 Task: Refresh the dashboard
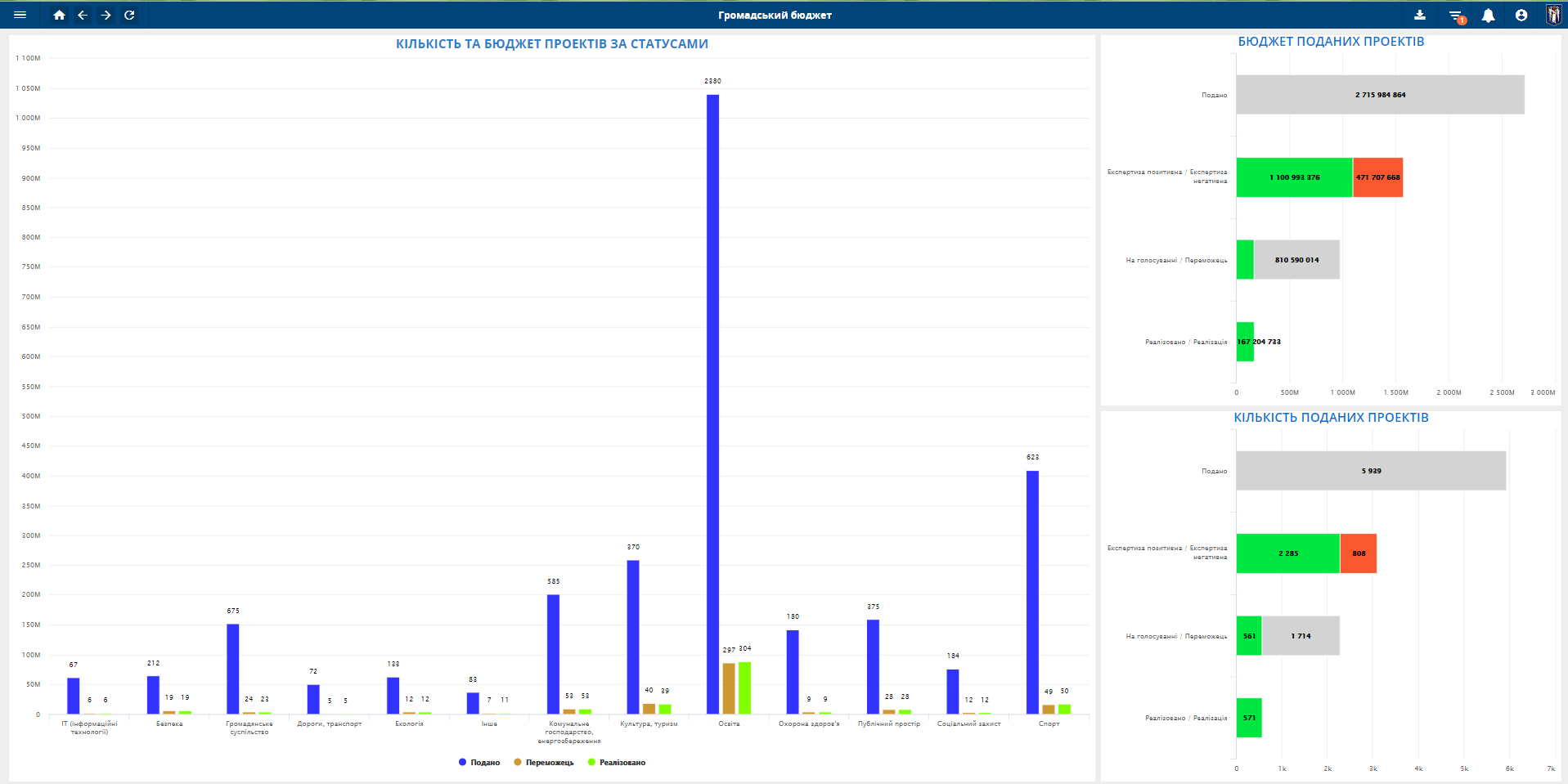(129, 15)
